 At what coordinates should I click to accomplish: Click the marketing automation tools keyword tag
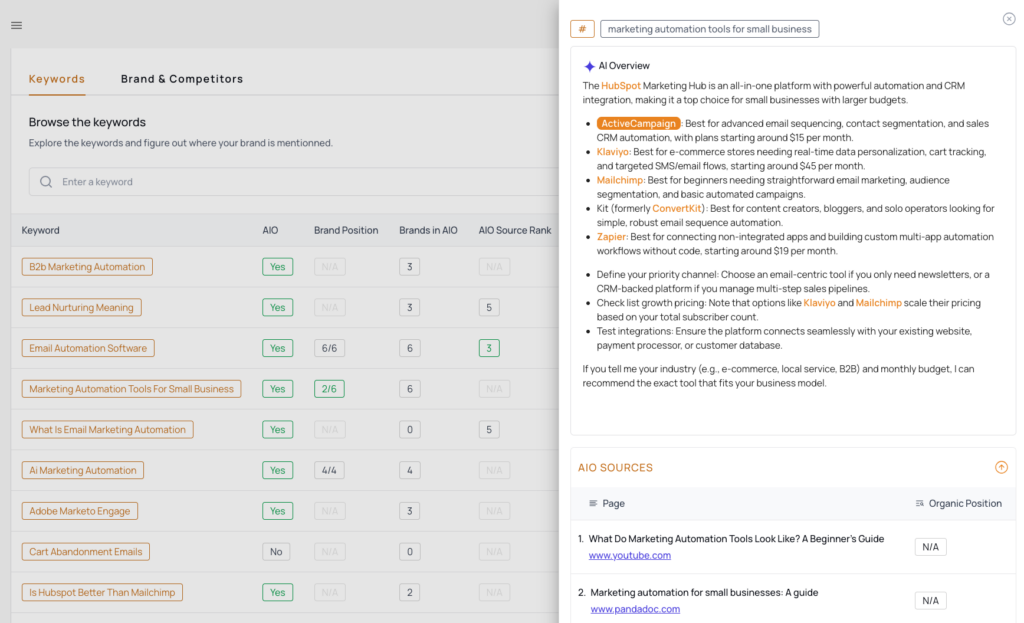click(709, 29)
